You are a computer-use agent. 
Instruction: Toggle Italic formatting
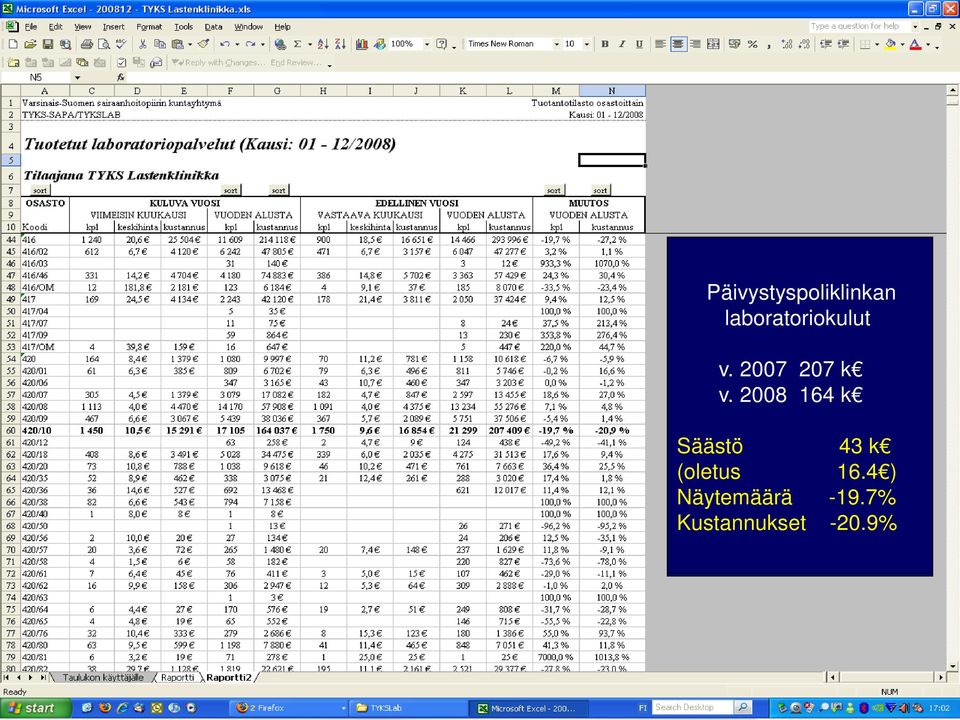coord(622,44)
